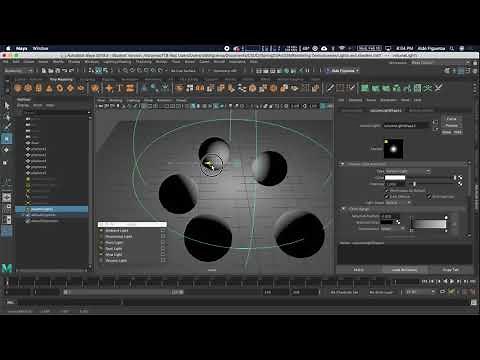Click the Open Scene icon on status line
480x360 pixels.
click(51, 71)
